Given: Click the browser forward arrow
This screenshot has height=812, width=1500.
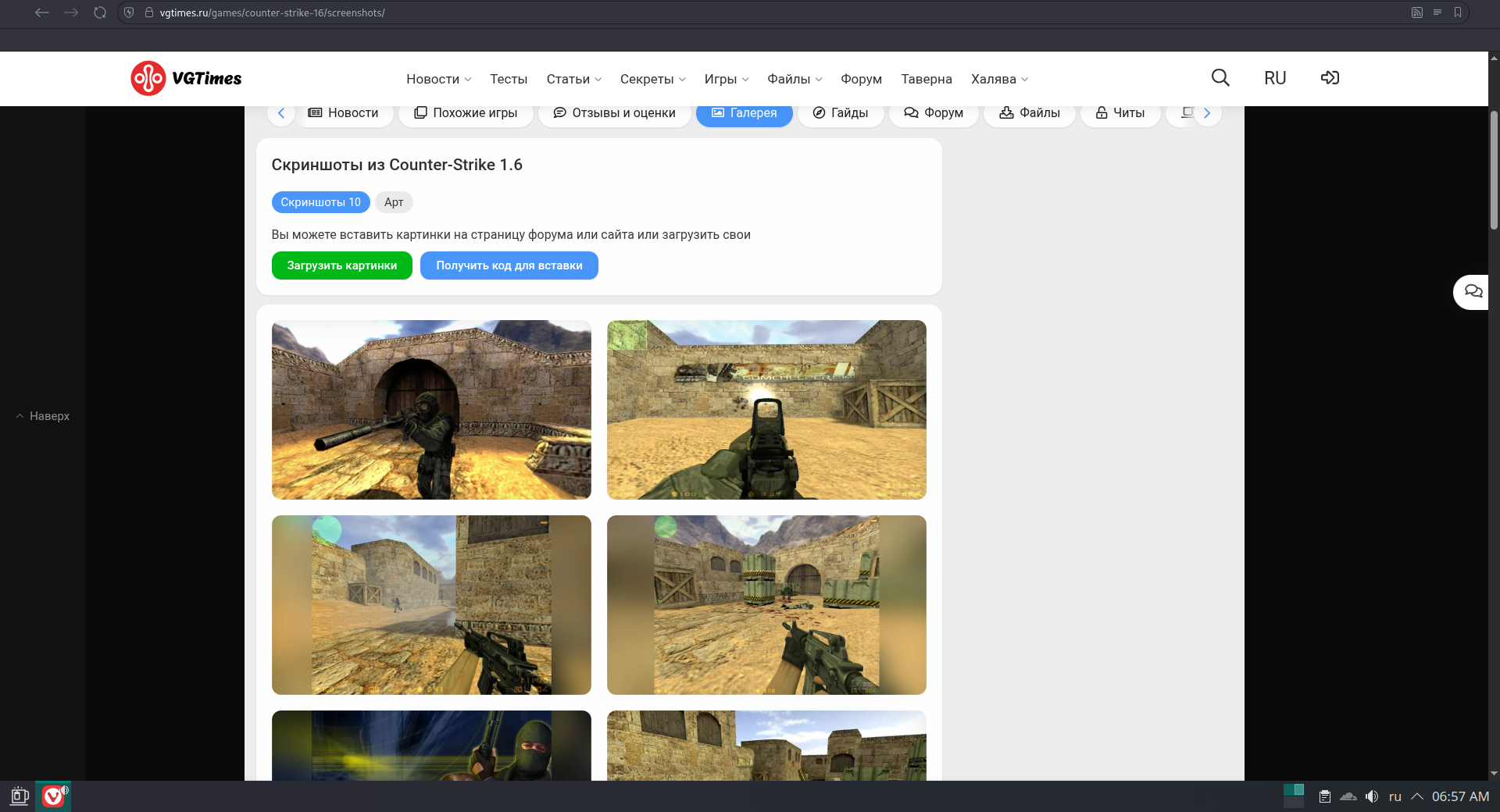Looking at the screenshot, I should [x=71, y=12].
